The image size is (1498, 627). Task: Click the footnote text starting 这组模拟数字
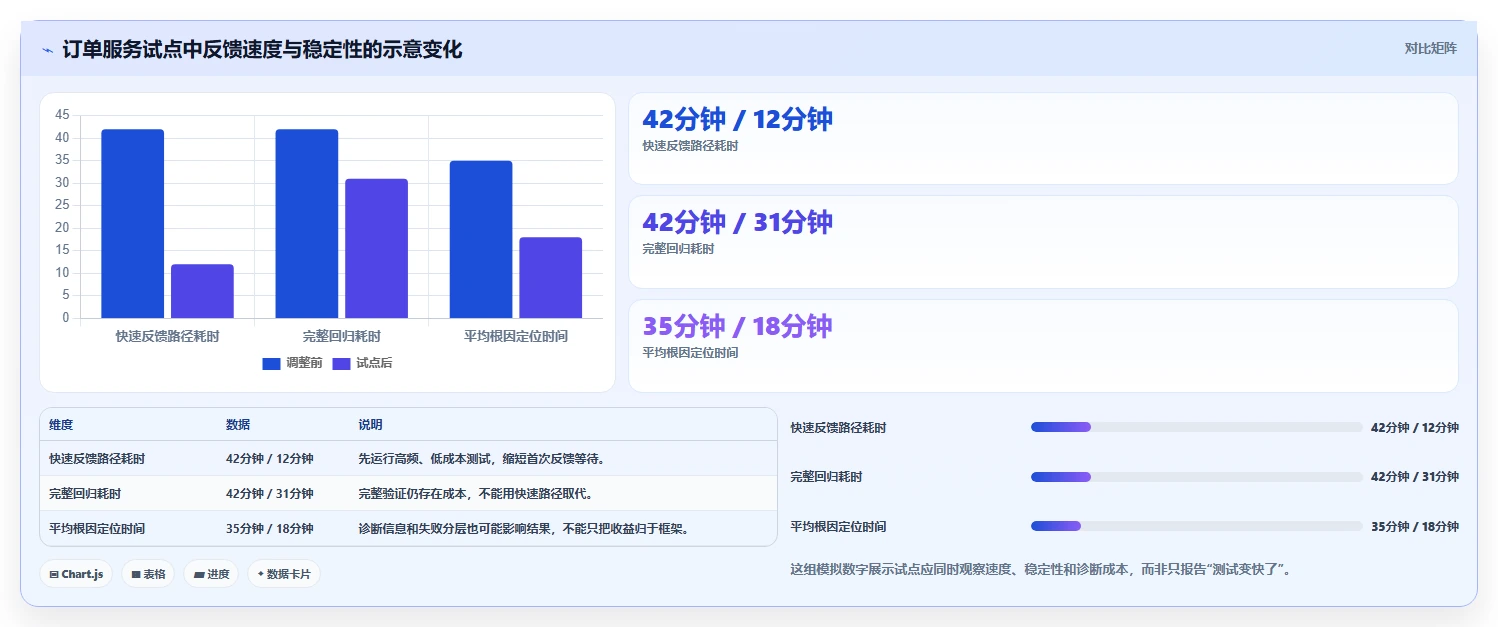point(1041,570)
